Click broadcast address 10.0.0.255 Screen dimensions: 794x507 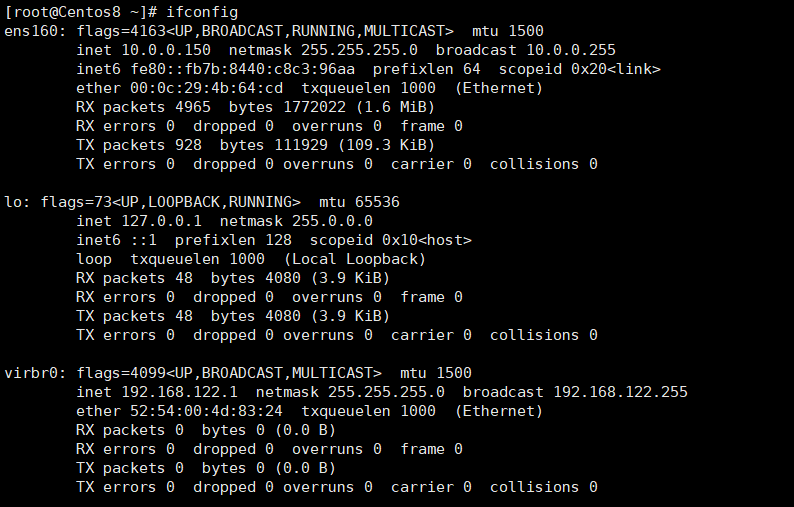(x=571, y=50)
